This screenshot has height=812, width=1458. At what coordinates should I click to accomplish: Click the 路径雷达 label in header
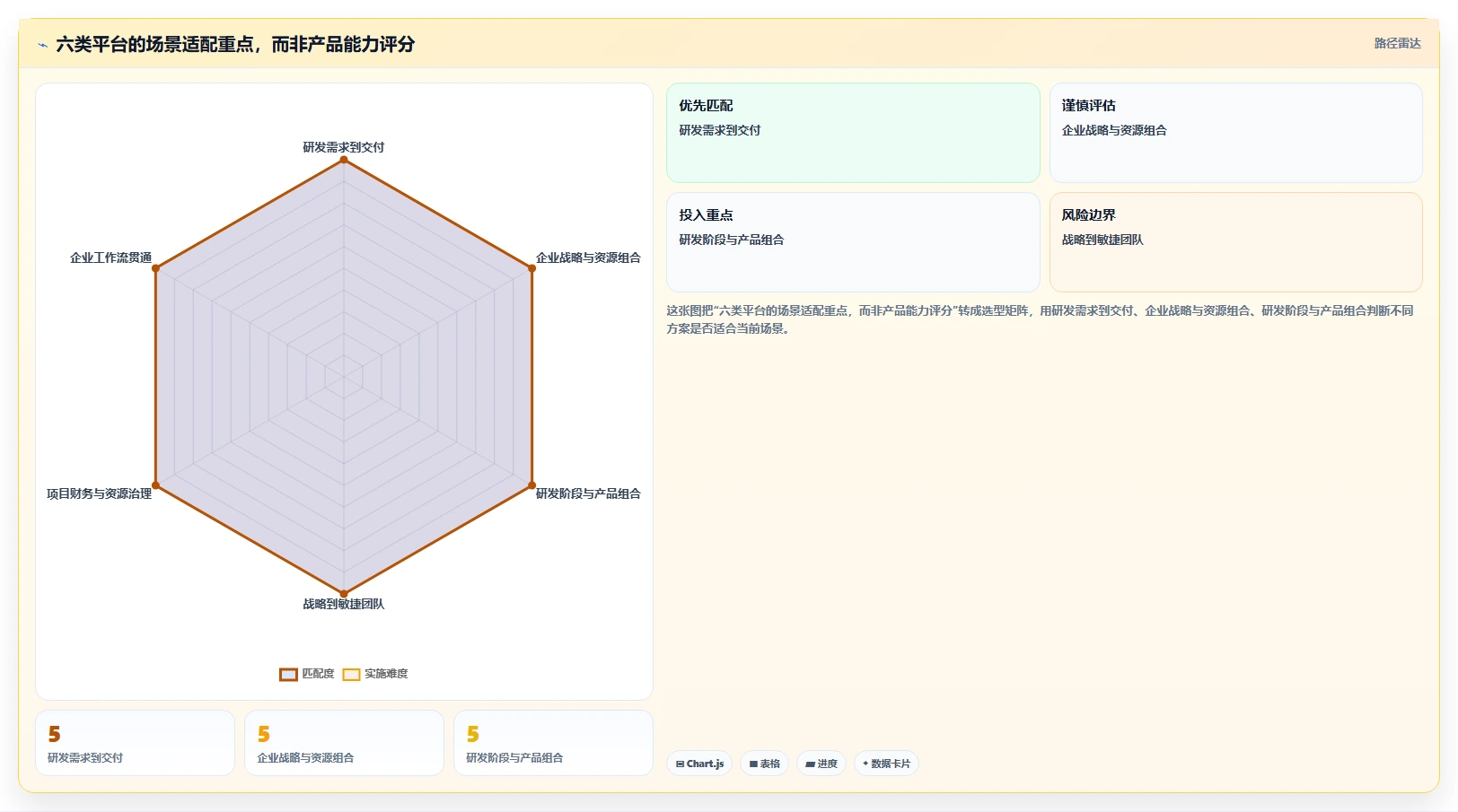[1397, 43]
